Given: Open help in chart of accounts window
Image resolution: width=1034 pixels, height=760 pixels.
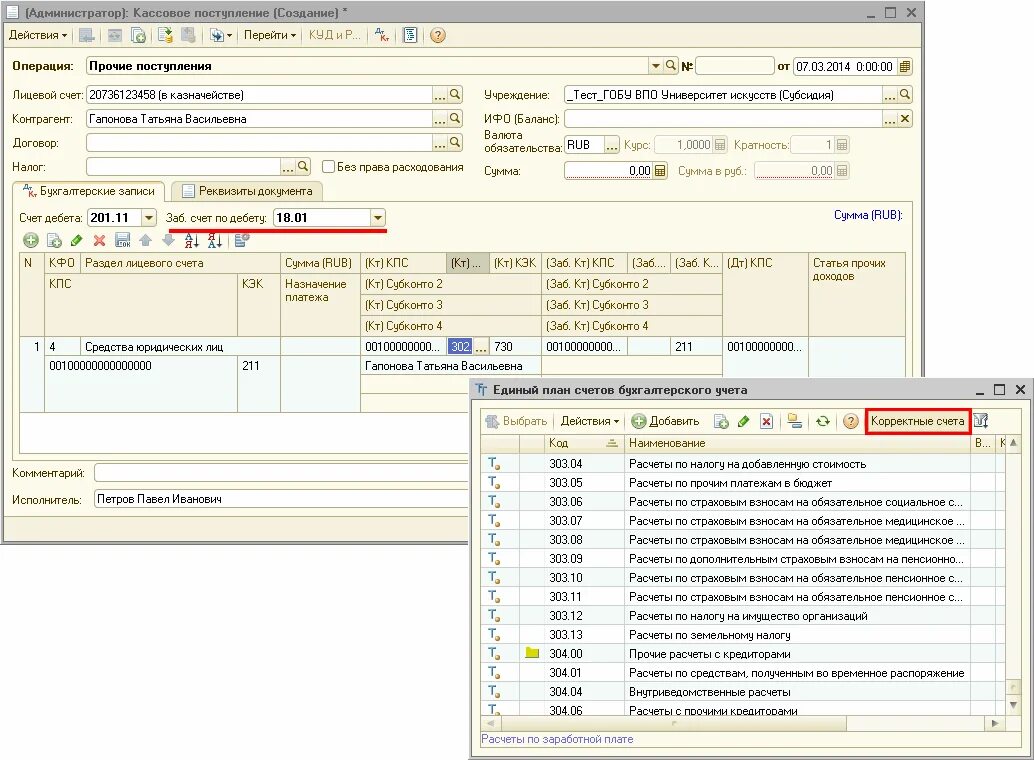Looking at the screenshot, I should pos(851,421).
